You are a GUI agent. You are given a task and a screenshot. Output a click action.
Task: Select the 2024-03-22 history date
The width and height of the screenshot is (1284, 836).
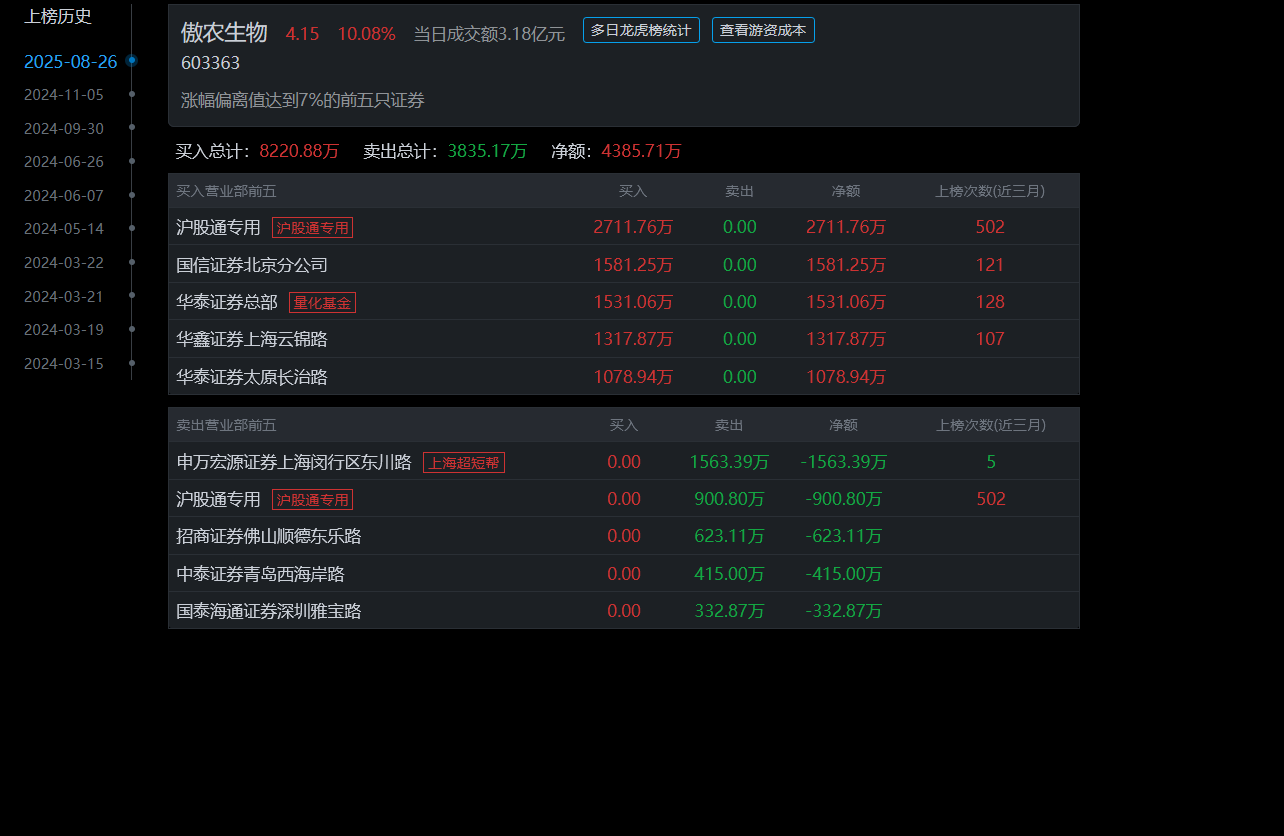coord(64,263)
